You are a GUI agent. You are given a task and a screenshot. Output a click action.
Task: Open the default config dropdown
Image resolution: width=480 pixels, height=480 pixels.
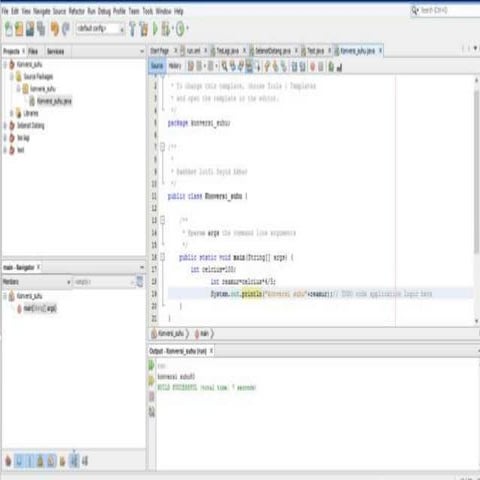[100, 29]
